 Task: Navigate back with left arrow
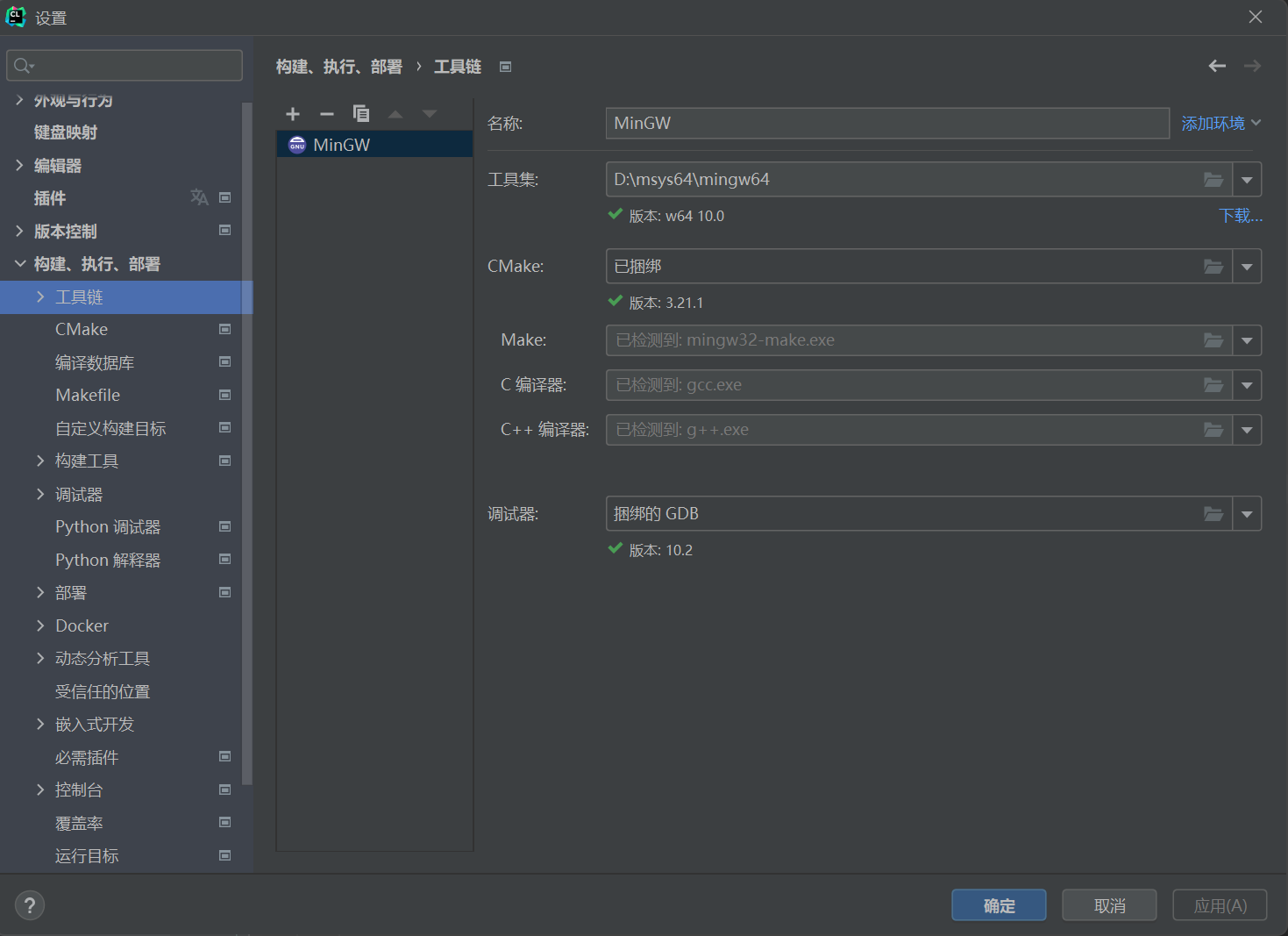tap(1217, 66)
